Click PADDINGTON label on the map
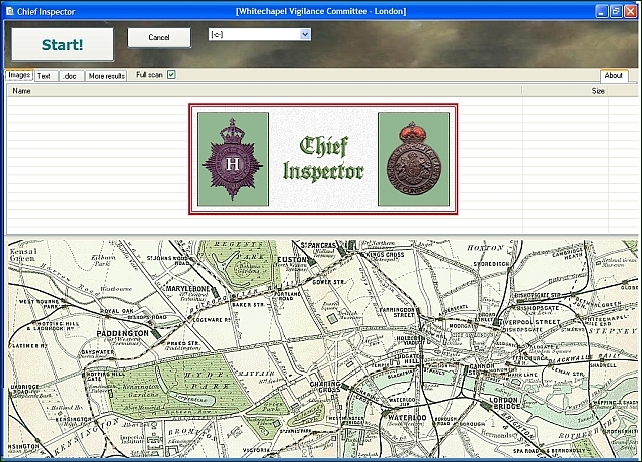 [x=122, y=333]
